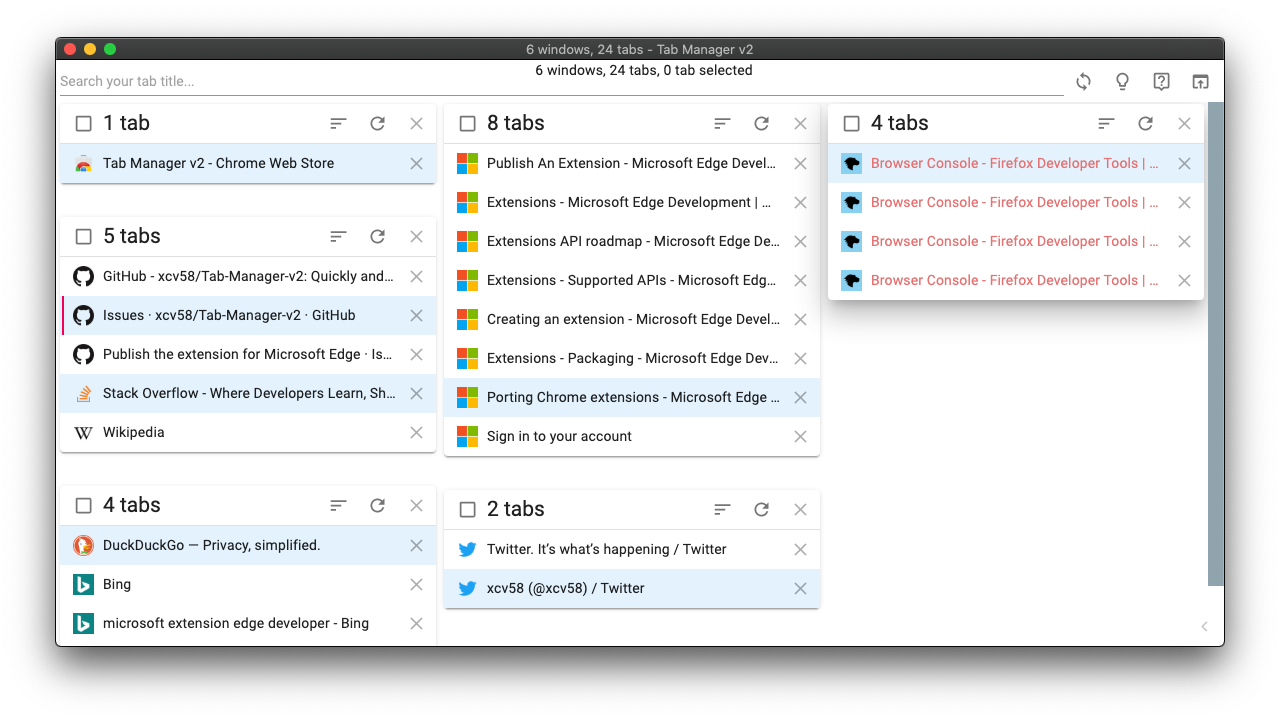This screenshot has height=720, width=1280.
Task: Click the collapse chevron at bottom right
Action: coord(1204,627)
